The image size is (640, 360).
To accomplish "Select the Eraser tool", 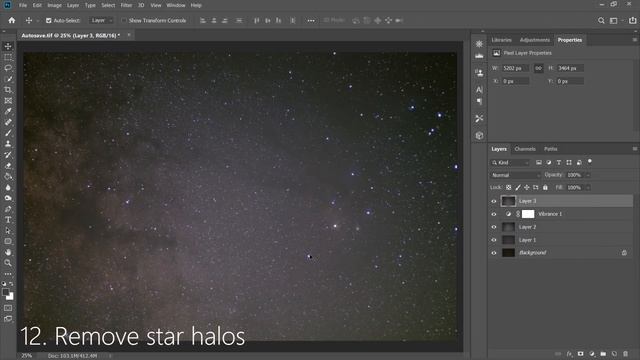I will coord(8,165).
